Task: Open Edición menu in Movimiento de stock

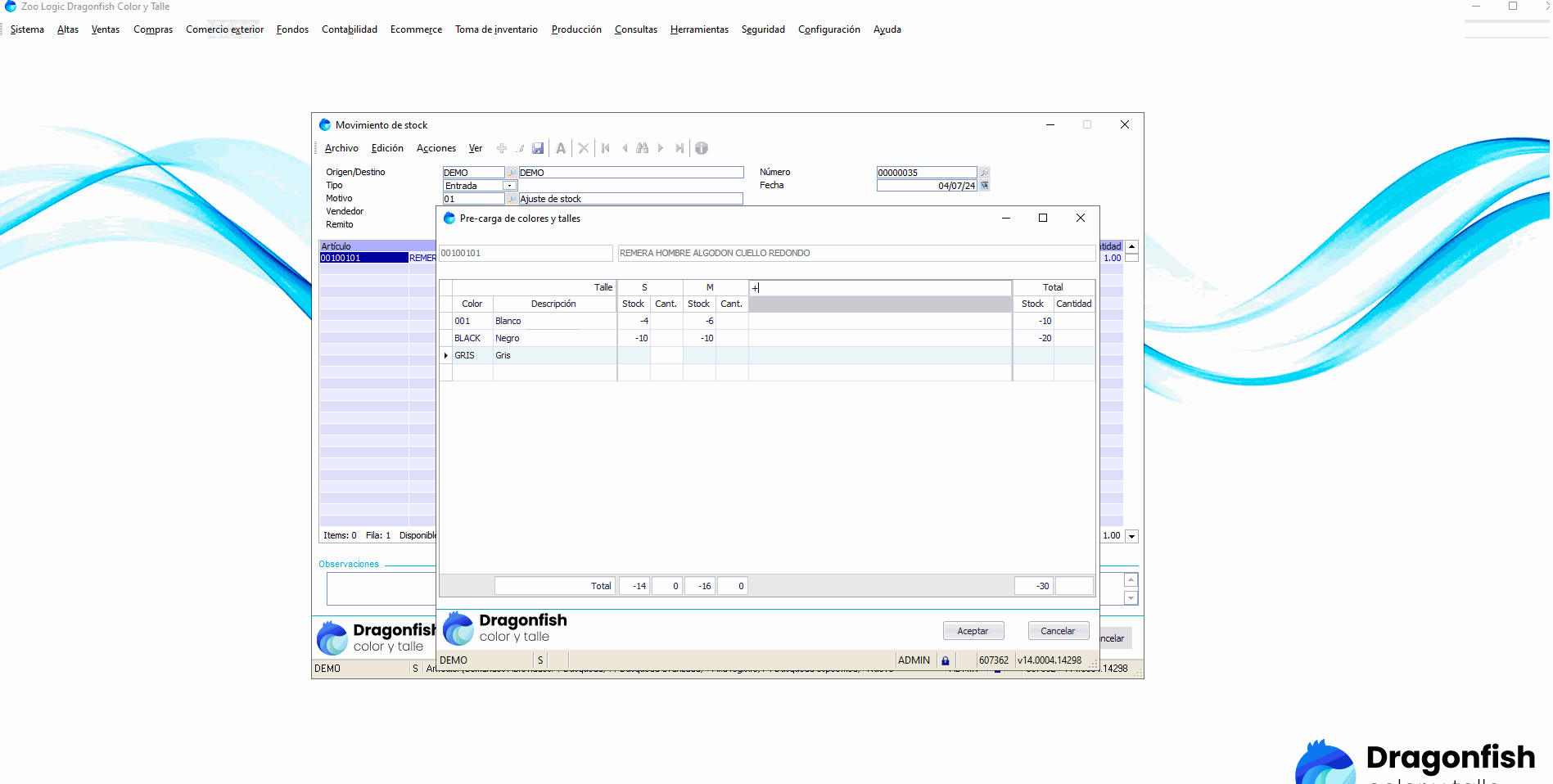Action: pos(387,148)
